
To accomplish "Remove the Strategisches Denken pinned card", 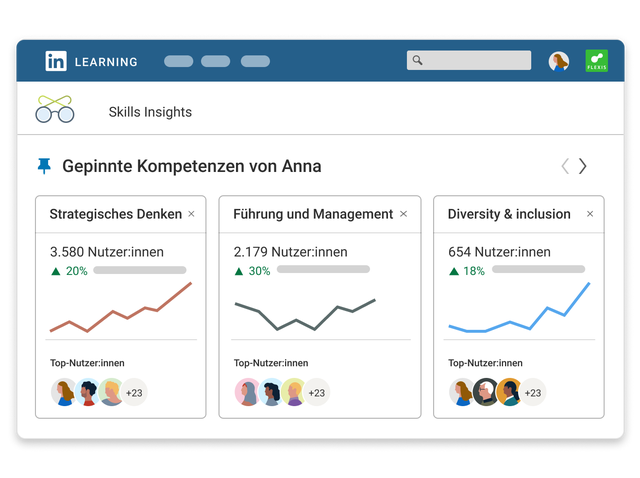I will coord(191,214).
